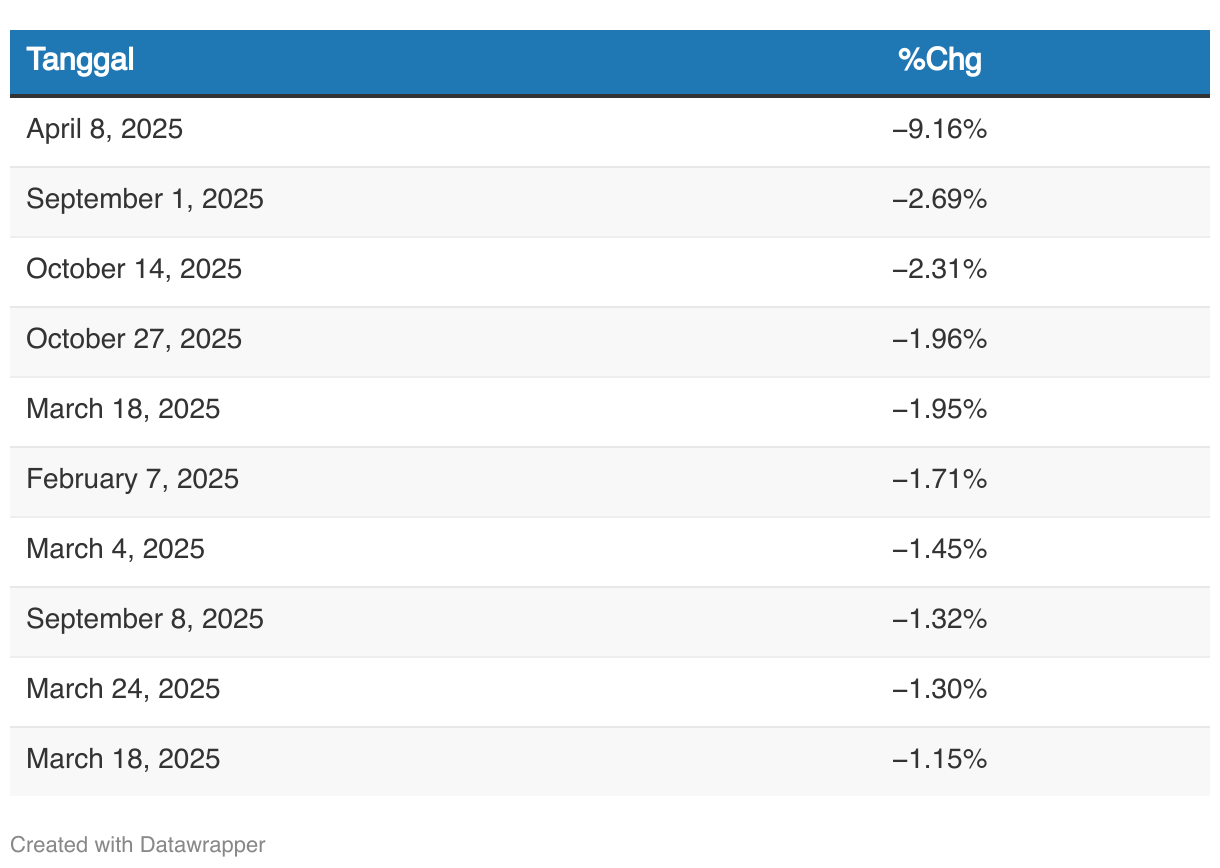This screenshot has width=1220, height=868.
Task: Click the Tanggal column header
Action: [80, 60]
